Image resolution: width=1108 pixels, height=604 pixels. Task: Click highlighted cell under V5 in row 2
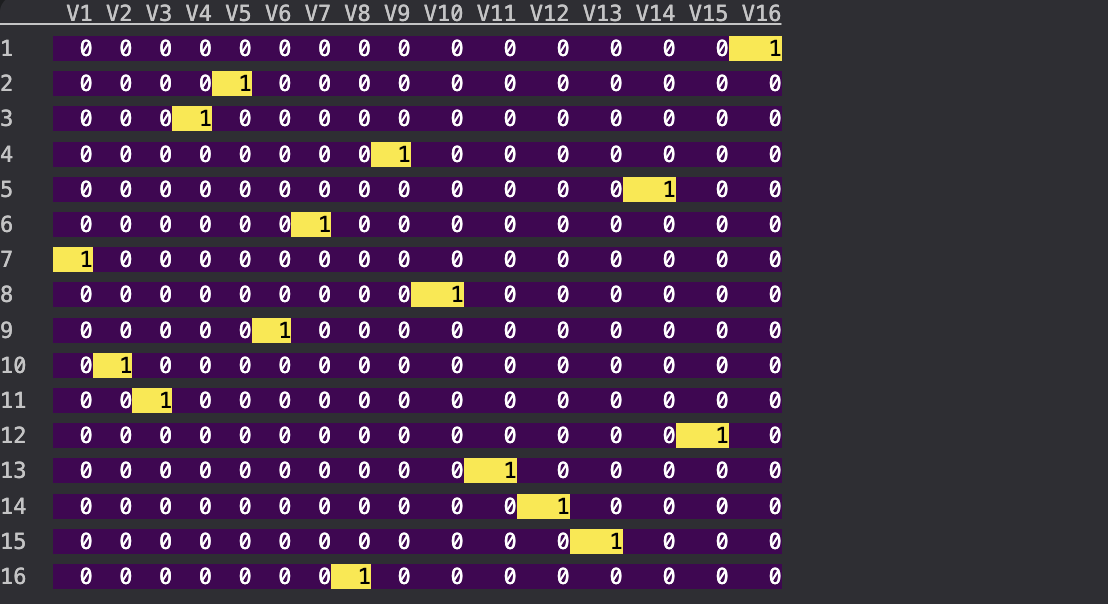232,84
